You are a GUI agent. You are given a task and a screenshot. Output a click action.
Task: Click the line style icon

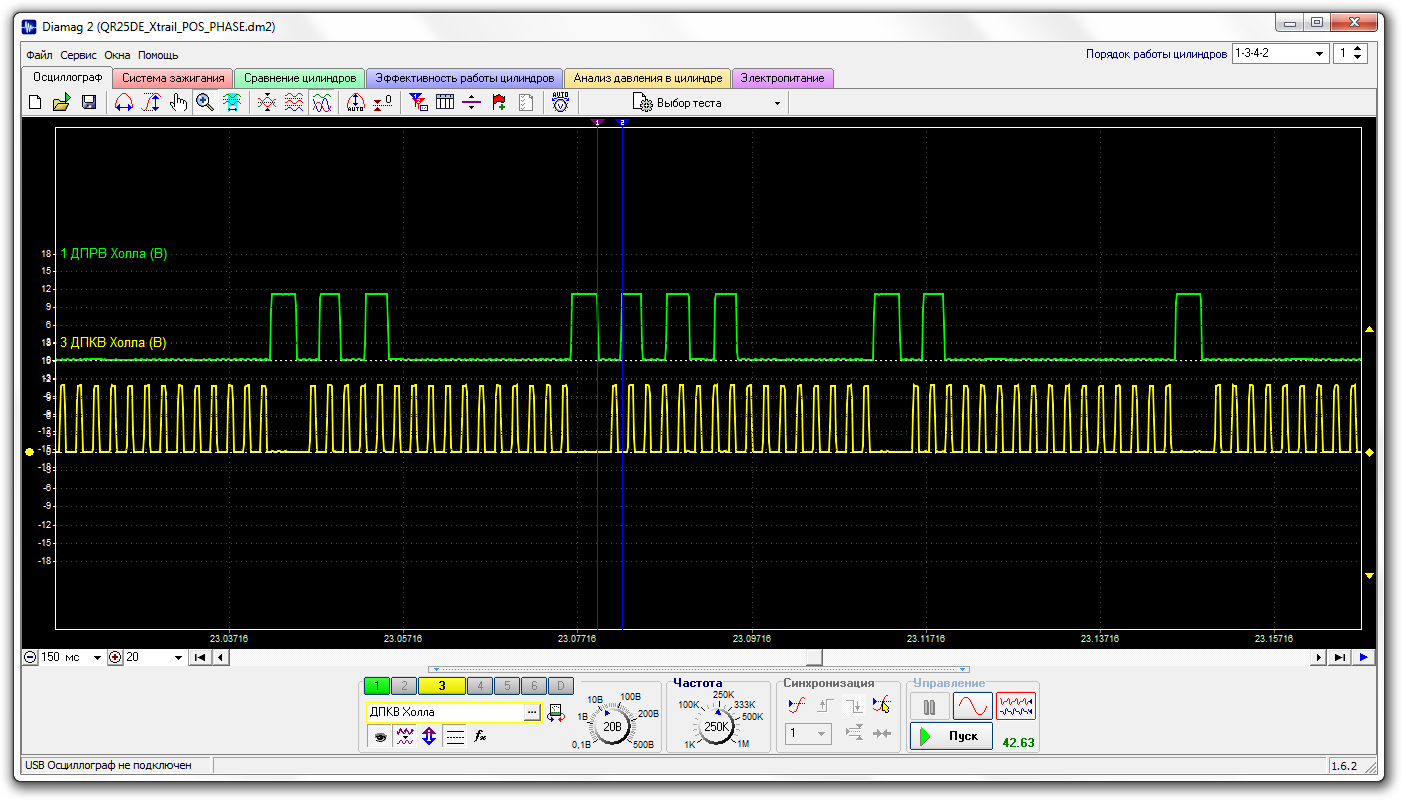click(x=455, y=737)
